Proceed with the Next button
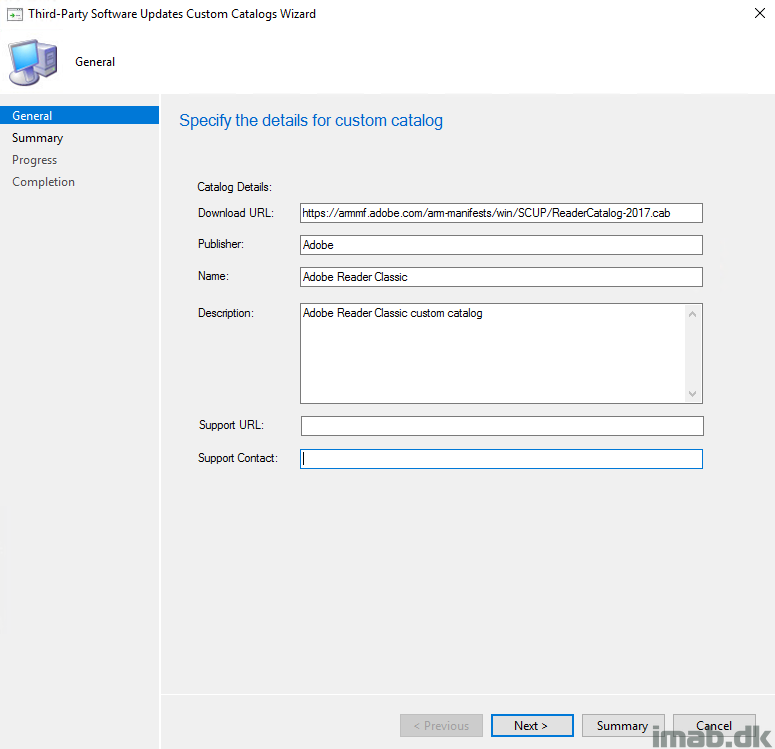The image size is (775, 749). 532,725
